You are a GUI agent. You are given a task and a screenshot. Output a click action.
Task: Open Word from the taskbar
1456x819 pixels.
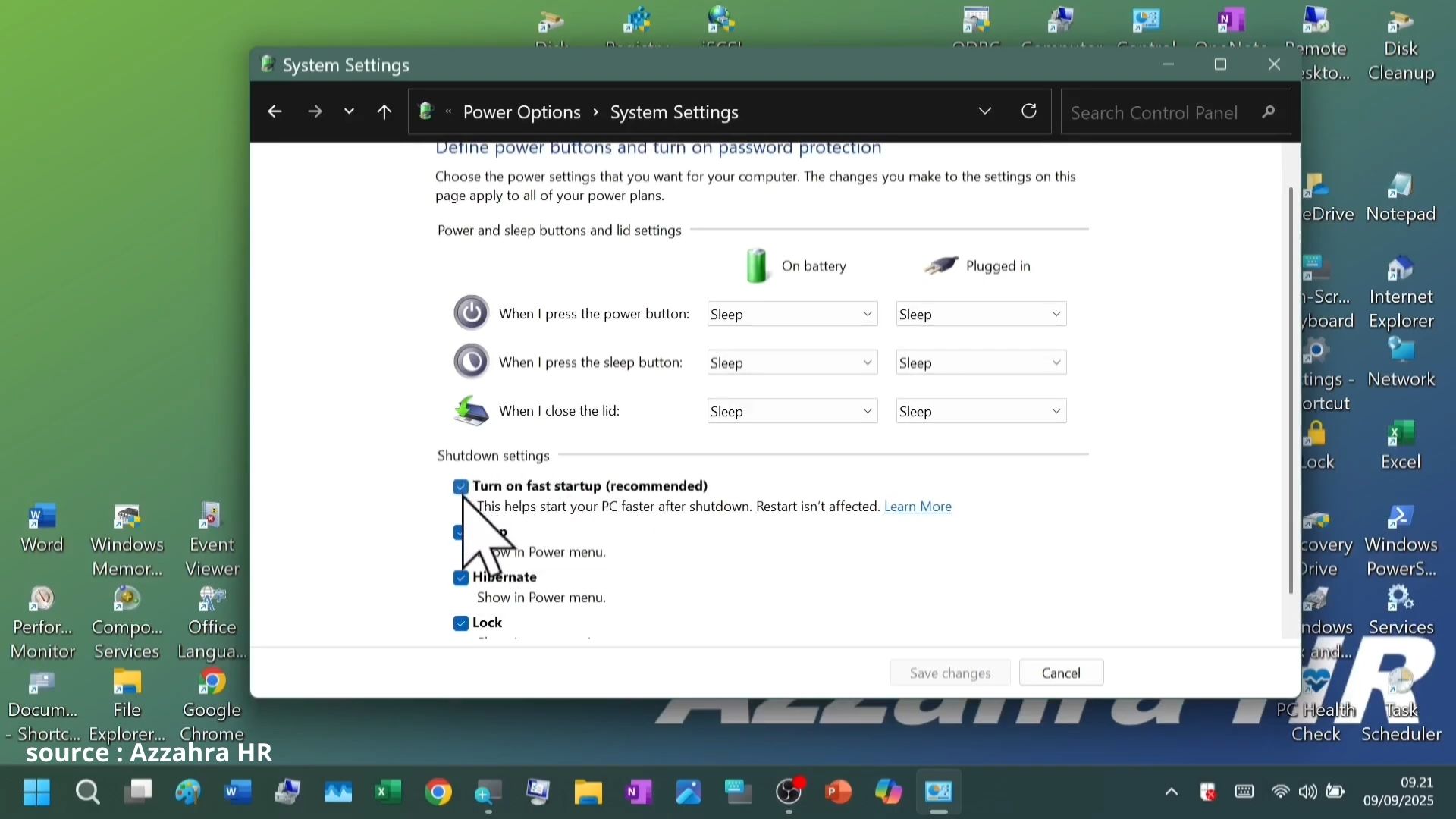click(x=237, y=792)
